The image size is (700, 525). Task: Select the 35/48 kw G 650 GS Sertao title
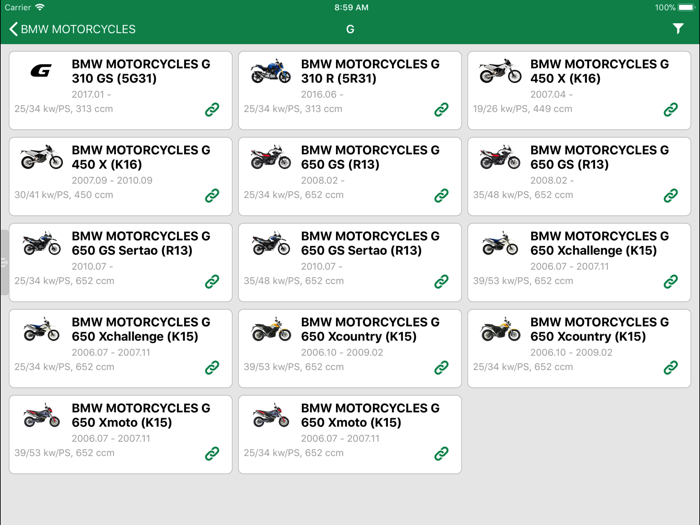click(370, 243)
